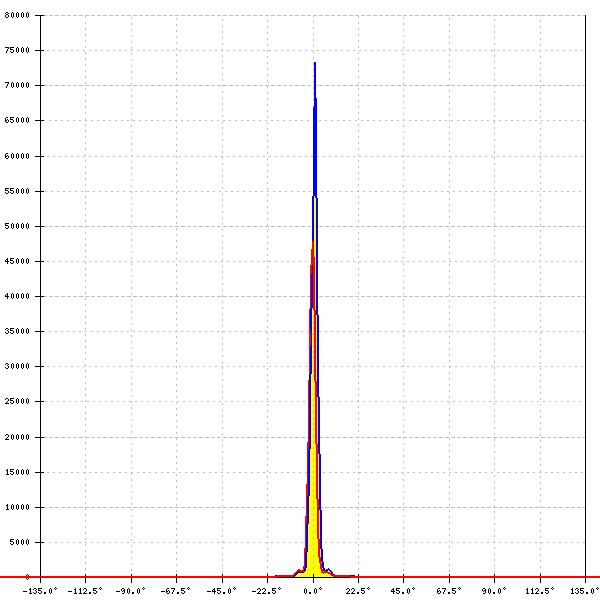Viewport: 600px width, 600px height.
Task: Select the 90.0° x-axis label
Action: tap(494, 591)
